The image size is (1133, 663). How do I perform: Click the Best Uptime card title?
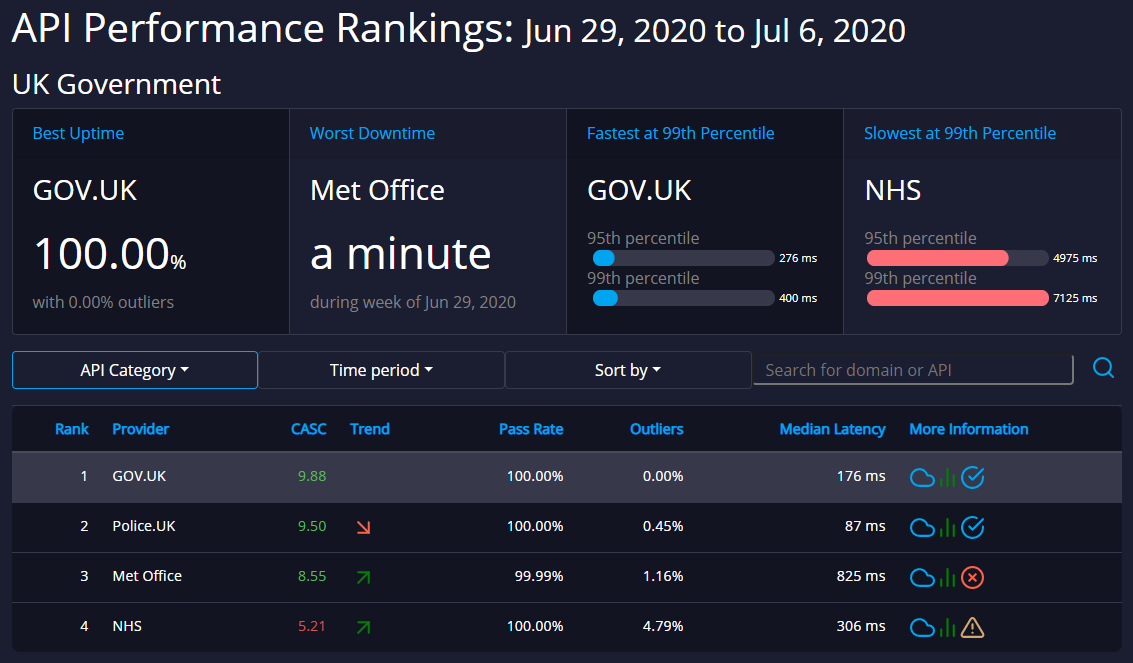click(x=78, y=133)
